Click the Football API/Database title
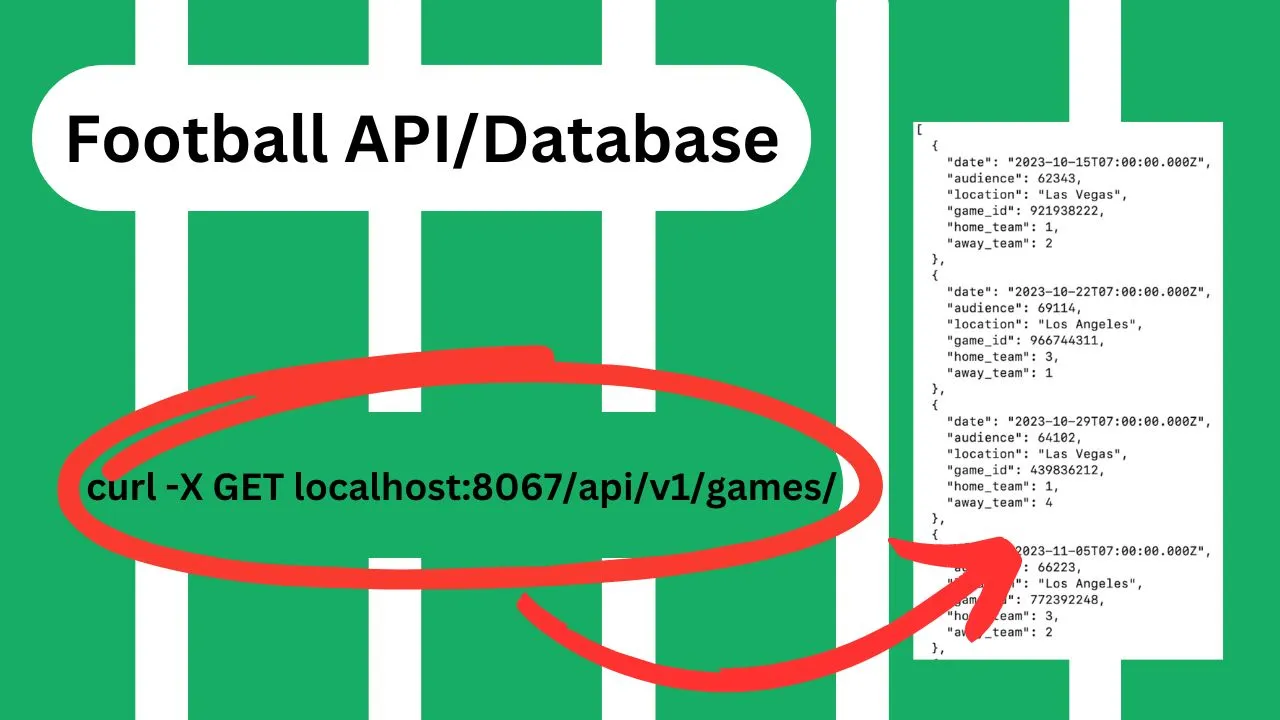The width and height of the screenshot is (1280, 720). pyautogui.click(x=421, y=139)
